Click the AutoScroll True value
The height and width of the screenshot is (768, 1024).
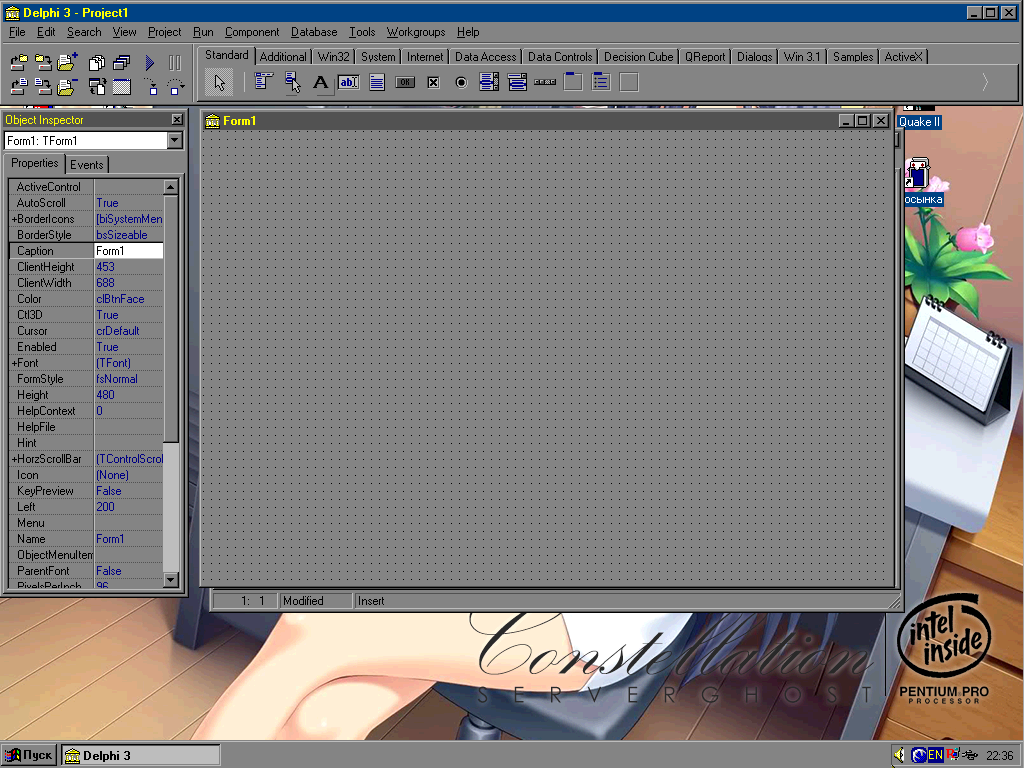pyautogui.click(x=129, y=203)
